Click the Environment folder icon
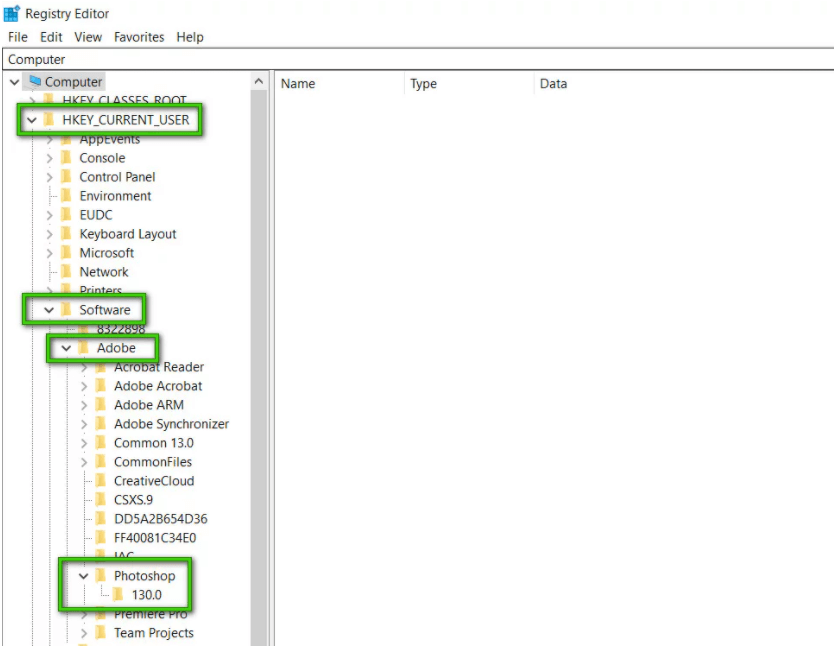Viewport: 834px width, 657px height. point(66,195)
